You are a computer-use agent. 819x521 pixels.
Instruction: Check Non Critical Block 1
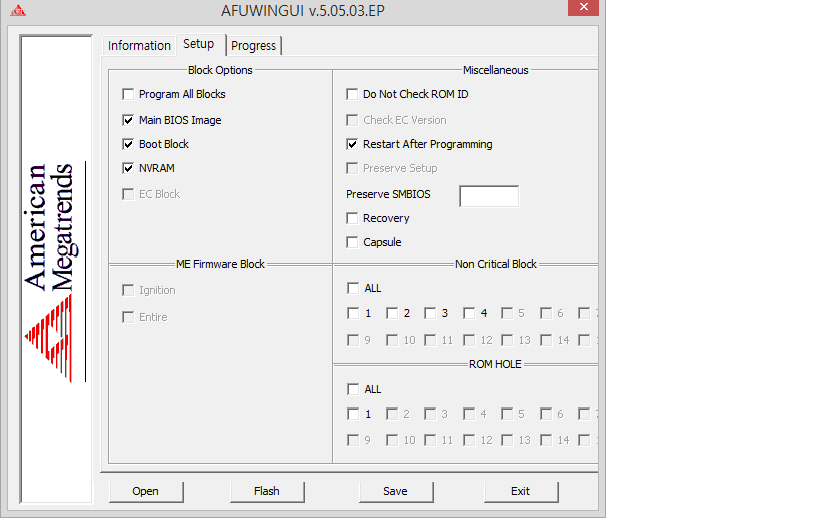[x=353, y=314]
